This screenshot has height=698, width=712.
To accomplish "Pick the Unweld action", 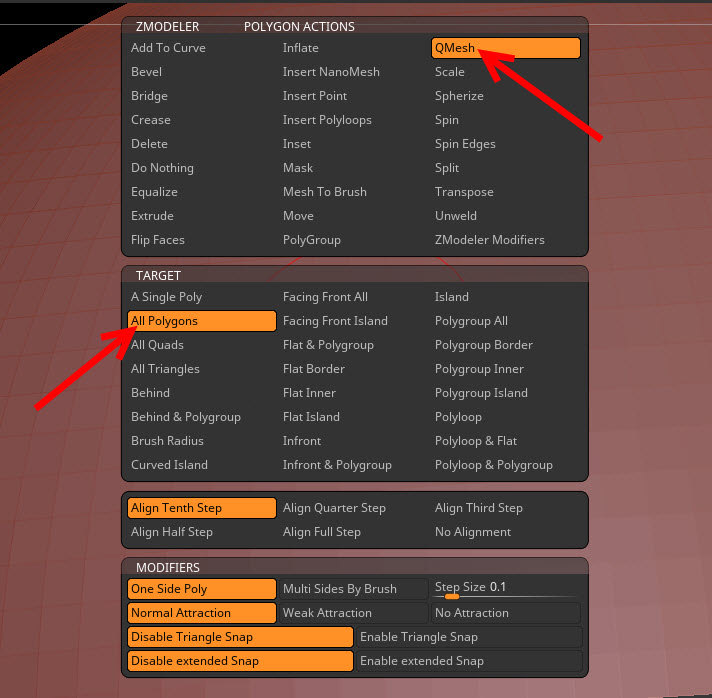I will pos(455,216).
